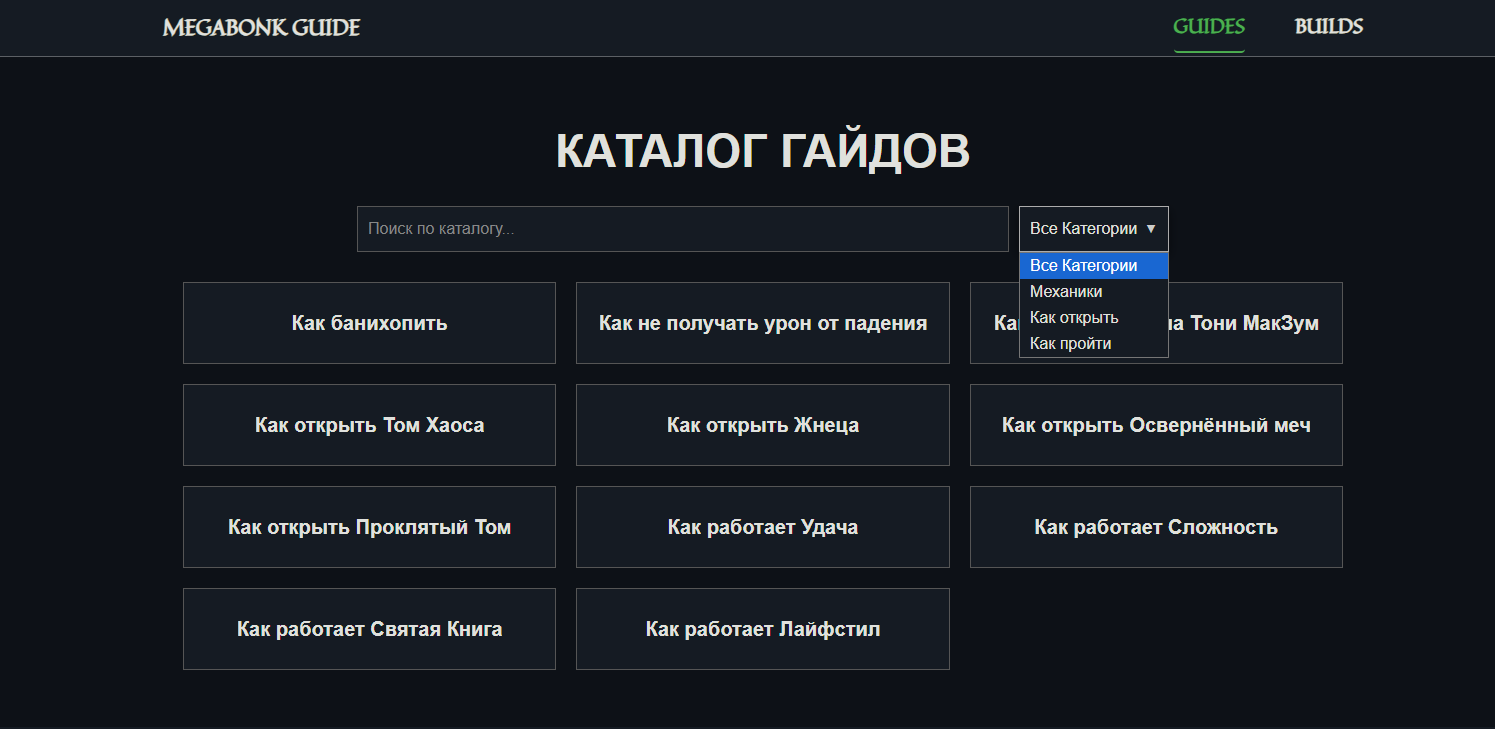This screenshot has height=729, width=1495.
Task: Open Как открыть Жнеца guide
Action: [x=762, y=425]
